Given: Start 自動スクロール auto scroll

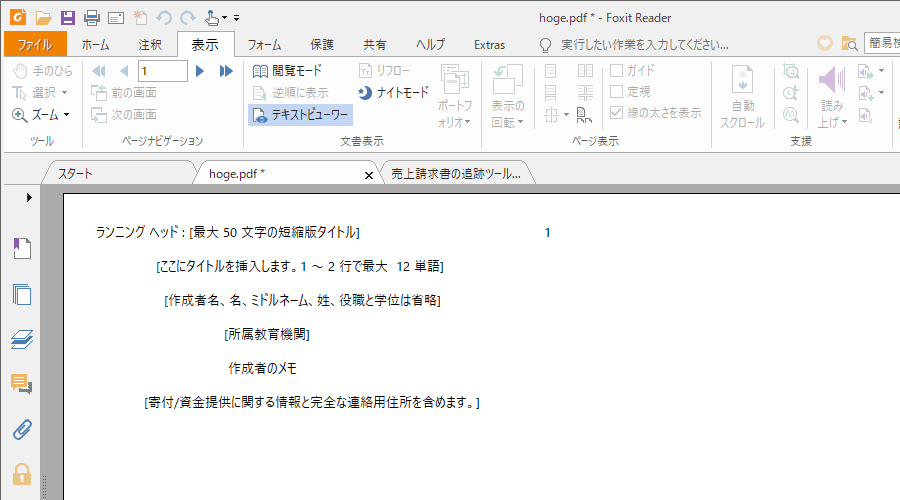Looking at the screenshot, I should [x=742, y=97].
